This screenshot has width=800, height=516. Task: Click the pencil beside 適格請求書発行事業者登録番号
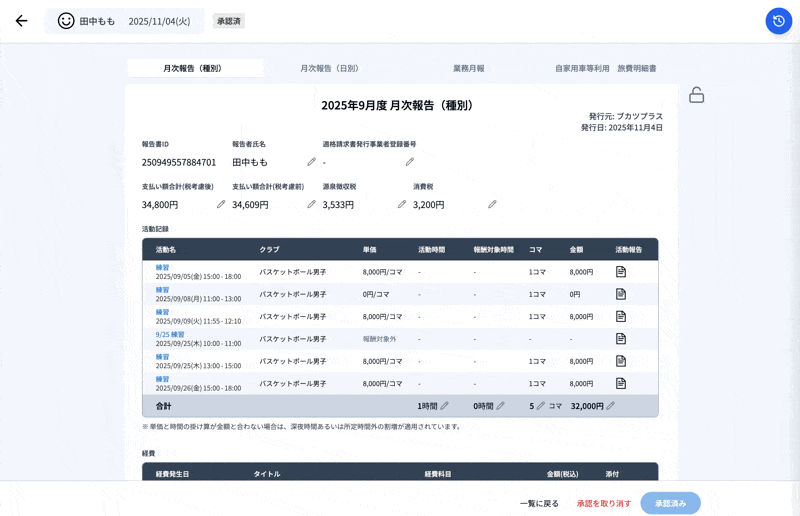coord(409,162)
